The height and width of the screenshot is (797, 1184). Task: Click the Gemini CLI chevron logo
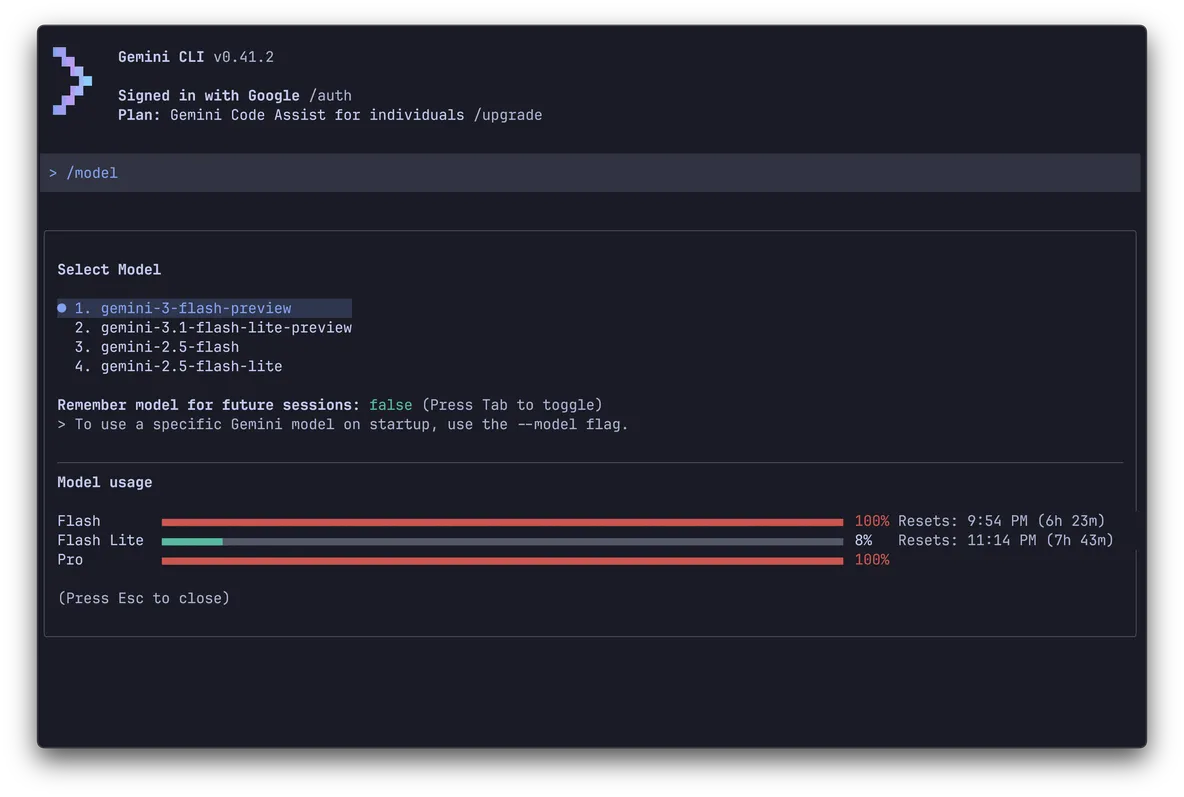click(x=72, y=81)
